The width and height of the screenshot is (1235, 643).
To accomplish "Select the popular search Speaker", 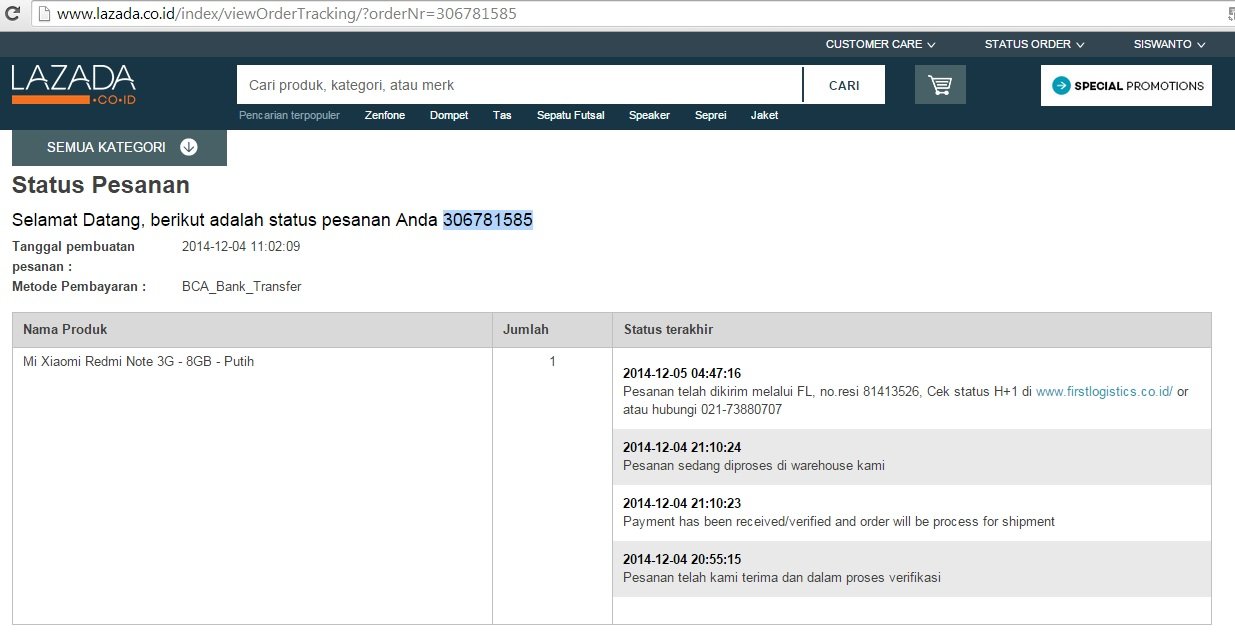I will click(649, 115).
